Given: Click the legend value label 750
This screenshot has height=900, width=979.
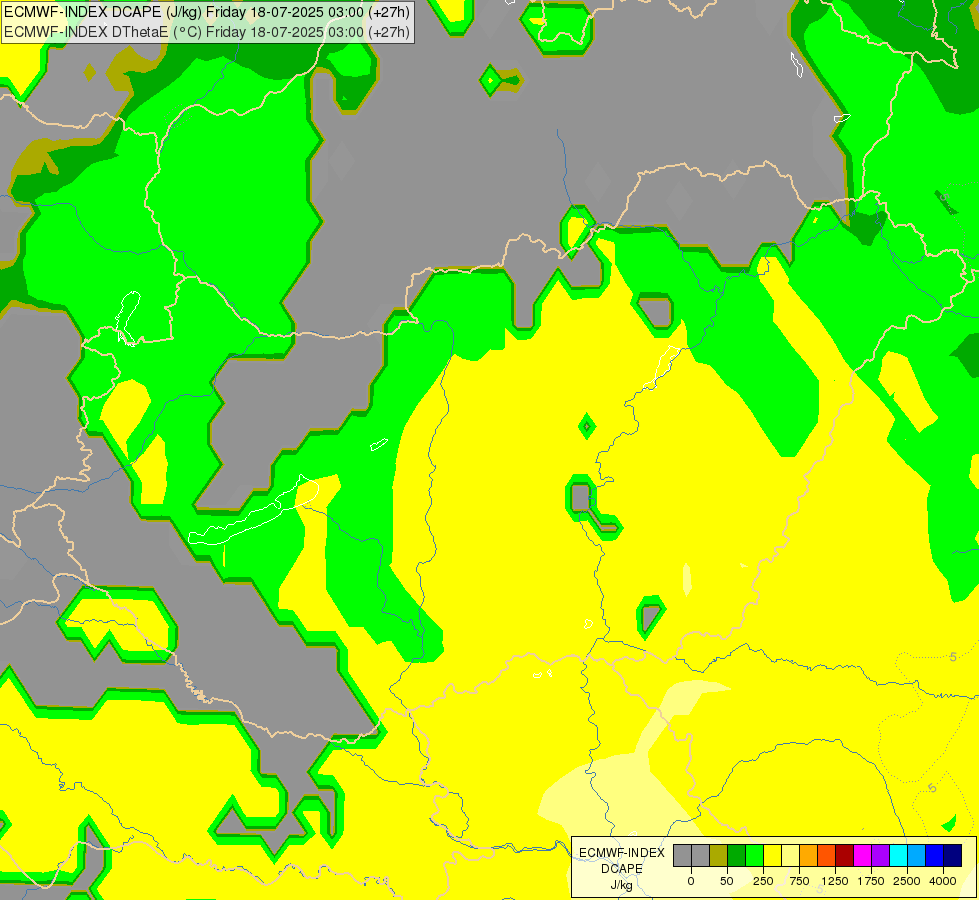Looking at the screenshot, I should (799, 881).
